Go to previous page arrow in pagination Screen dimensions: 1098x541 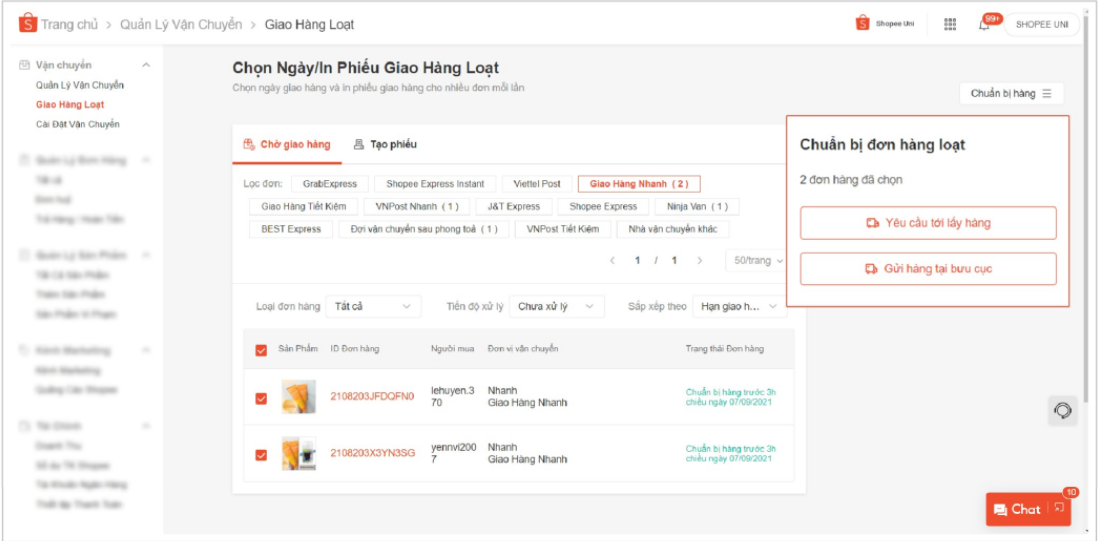coord(612,260)
